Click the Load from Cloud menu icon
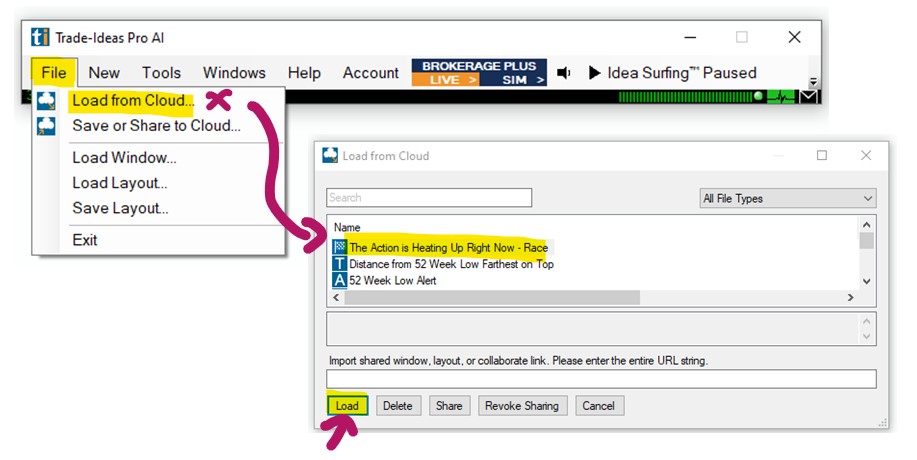The width and height of the screenshot is (917, 460). (46, 101)
